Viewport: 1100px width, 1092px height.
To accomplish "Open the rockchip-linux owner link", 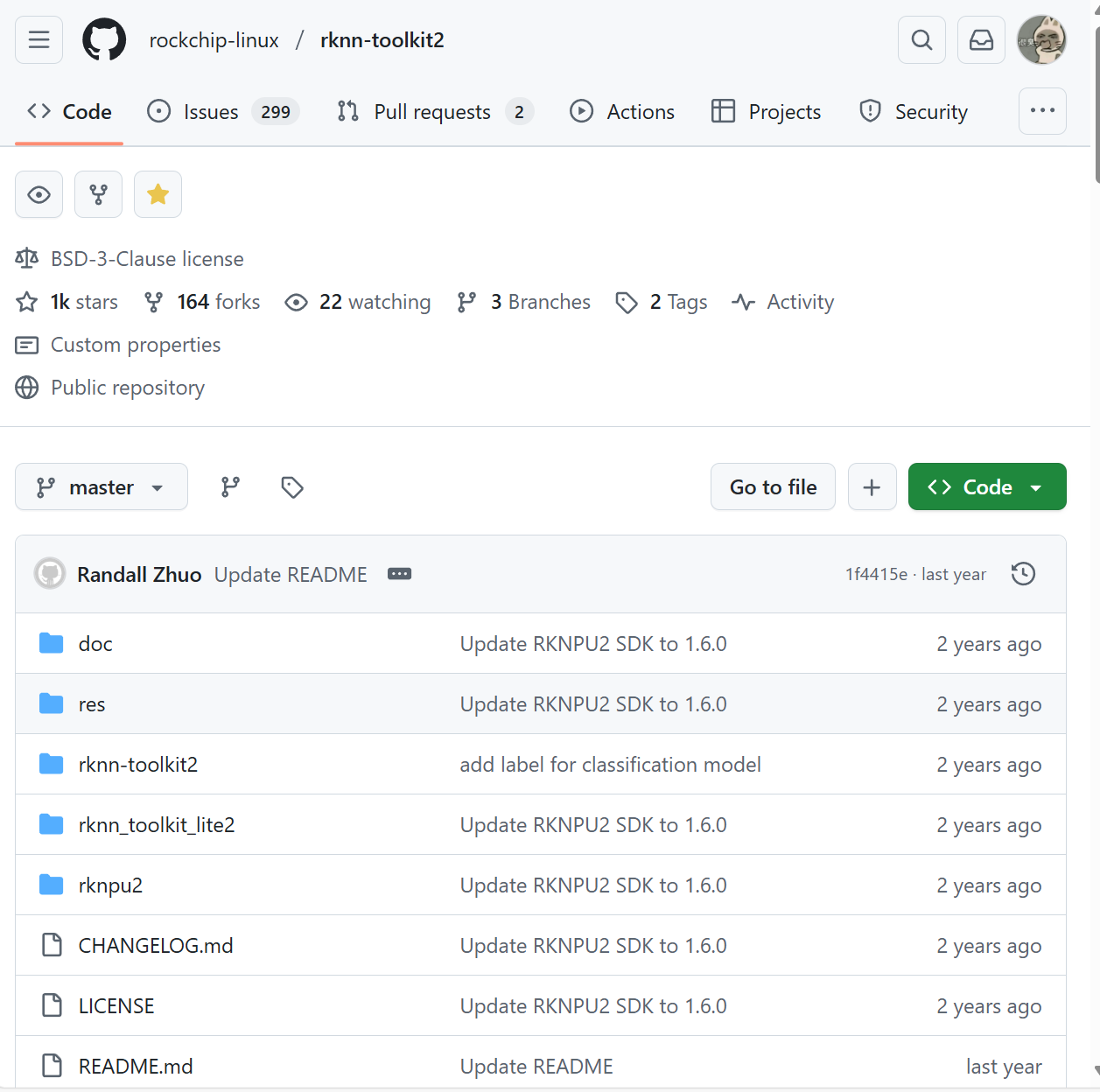I will point(214,40).
